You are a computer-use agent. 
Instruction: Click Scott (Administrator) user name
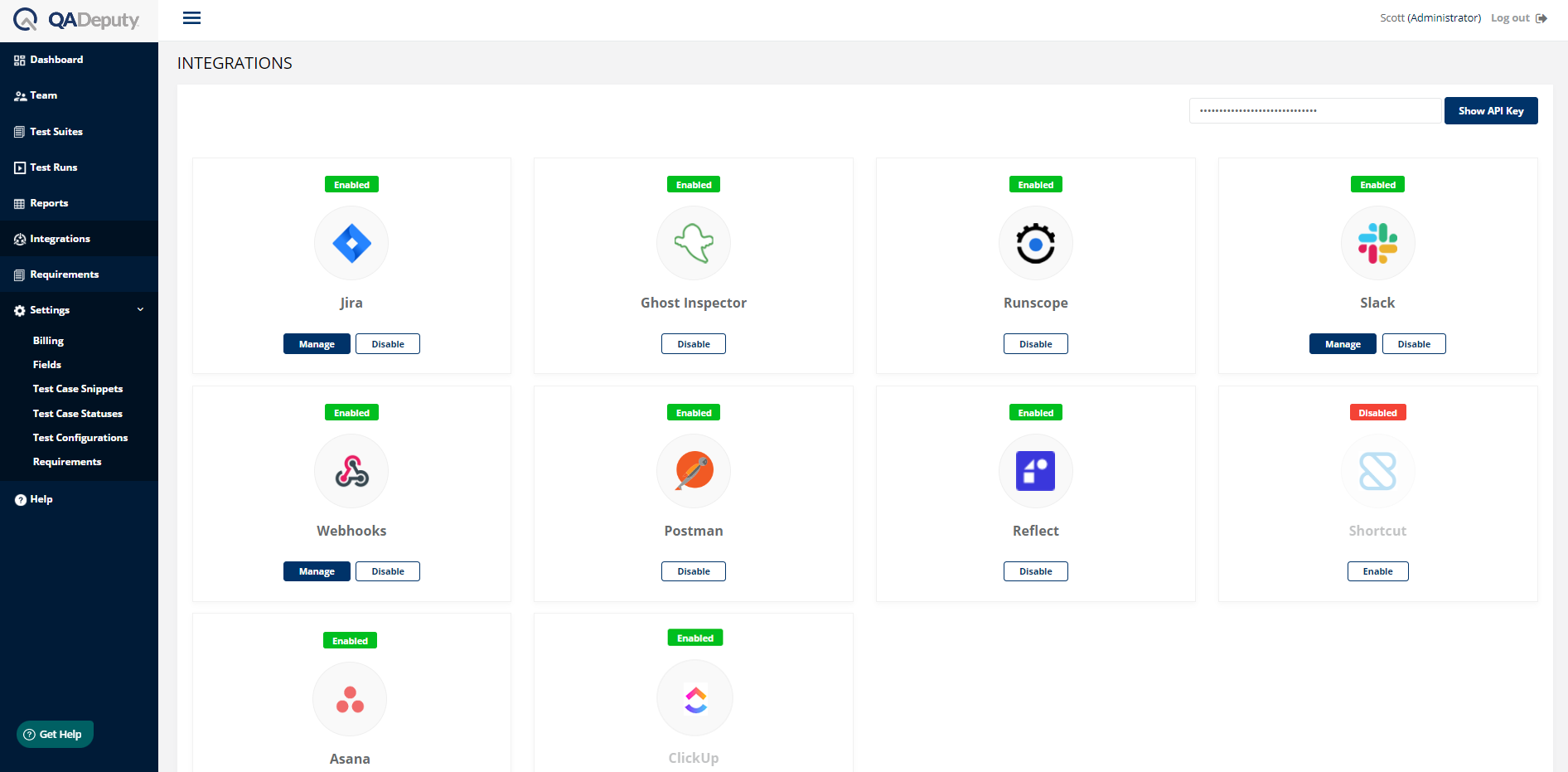click(1430, 18)
